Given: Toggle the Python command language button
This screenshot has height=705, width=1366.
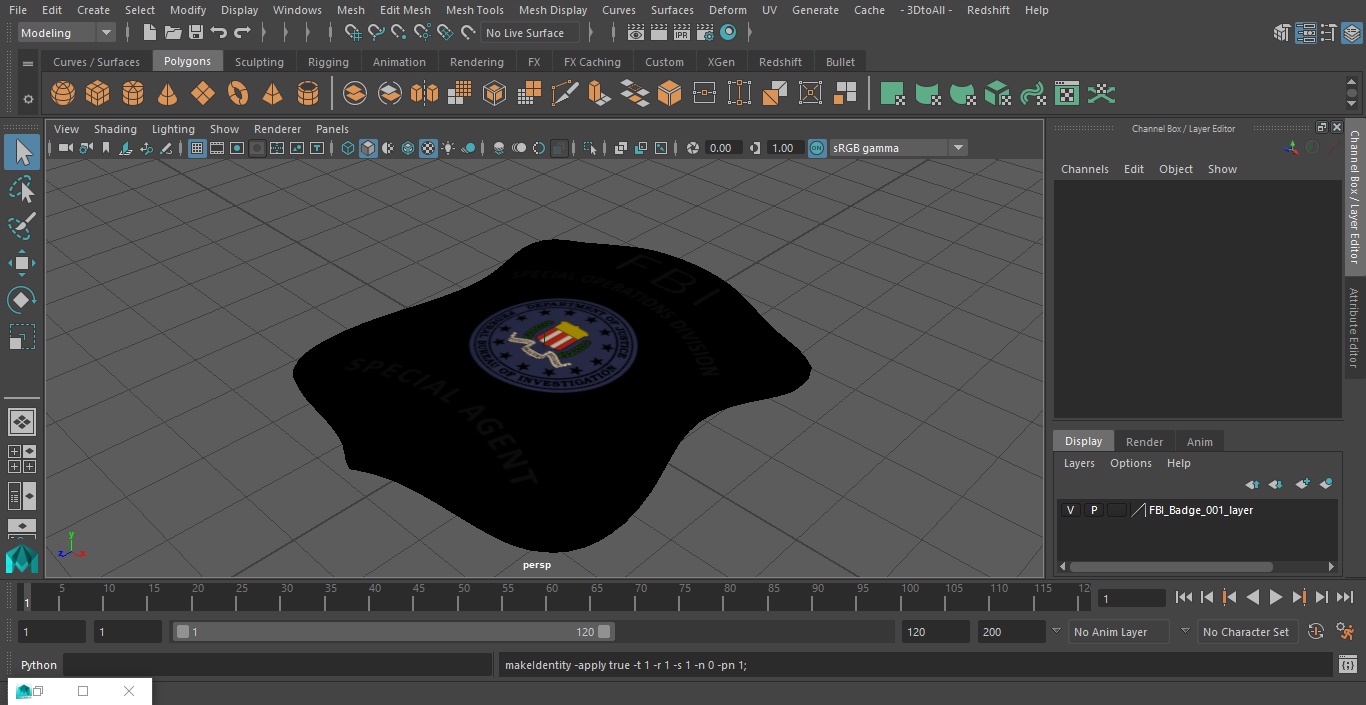Looking at the screenshot, I should (39, 665).
